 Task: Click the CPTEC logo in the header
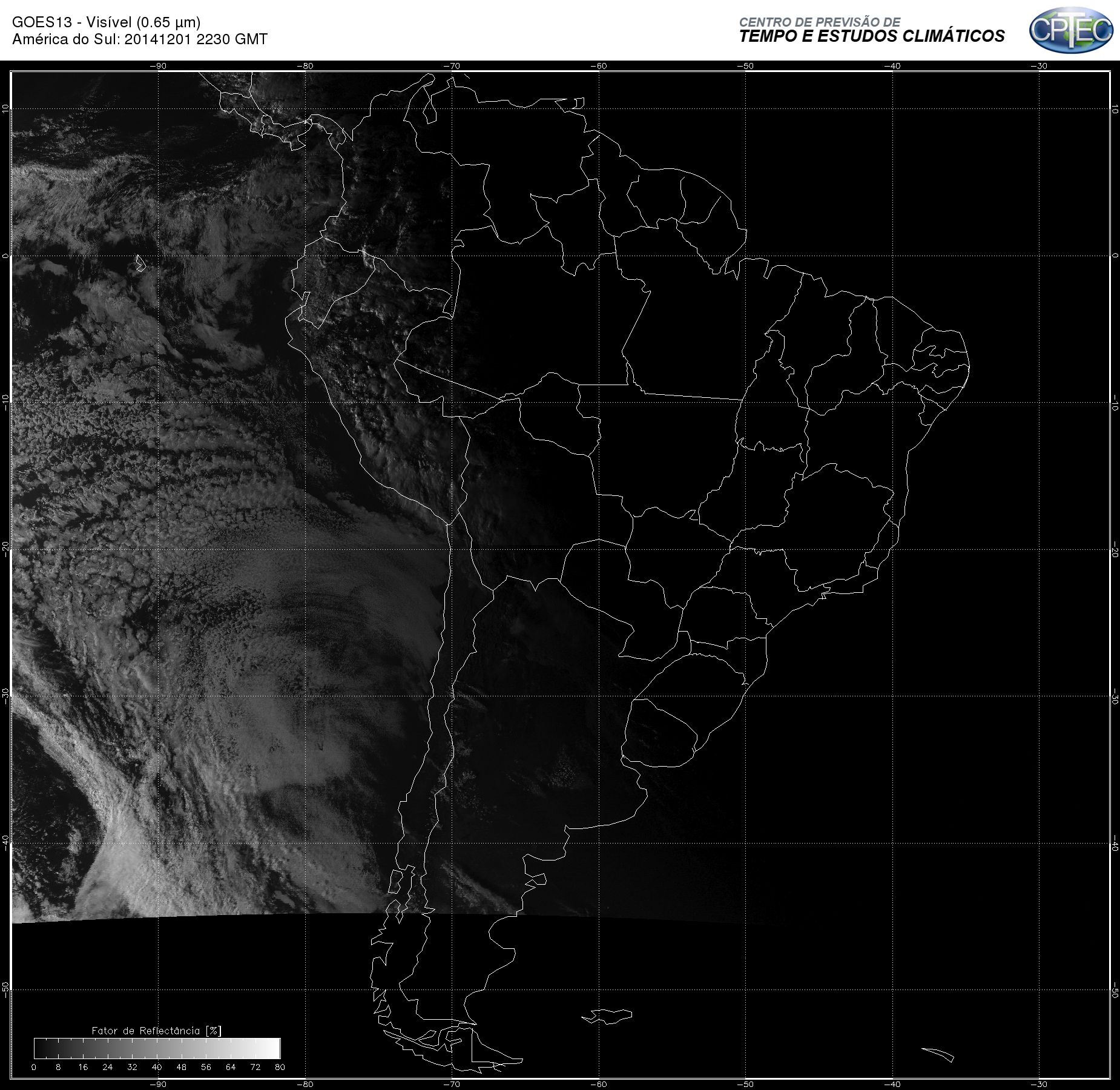coord(1071,30)
